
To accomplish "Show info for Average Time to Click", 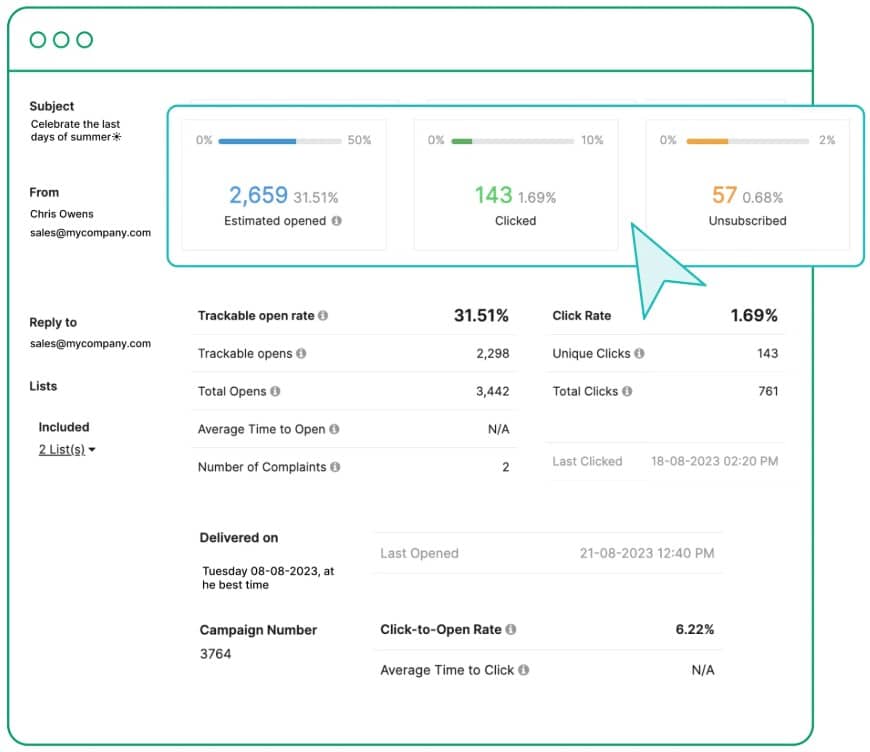I will point(523,670).
